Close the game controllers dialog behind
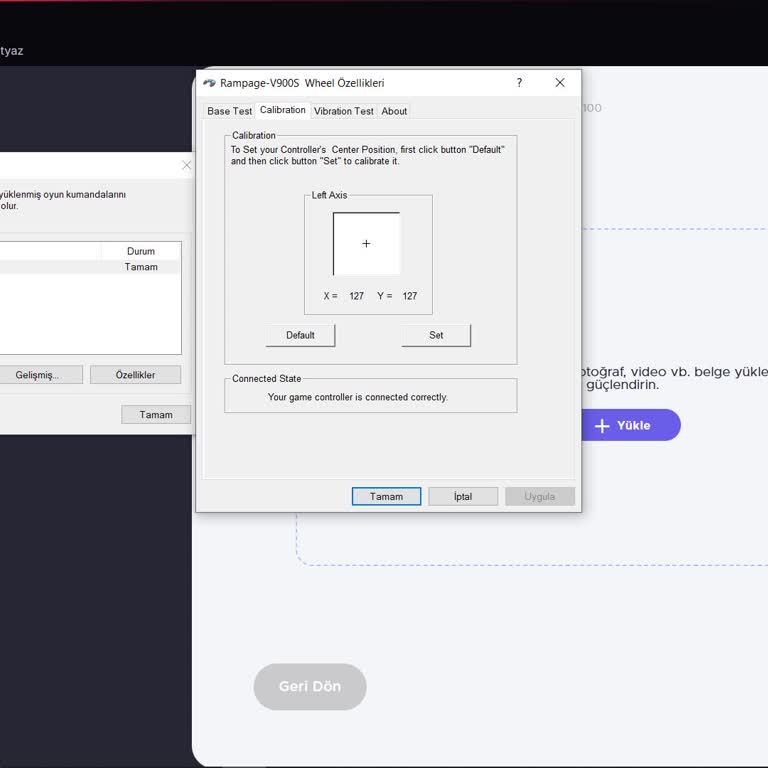Screen dimensions: 768x768 point(186,165)
